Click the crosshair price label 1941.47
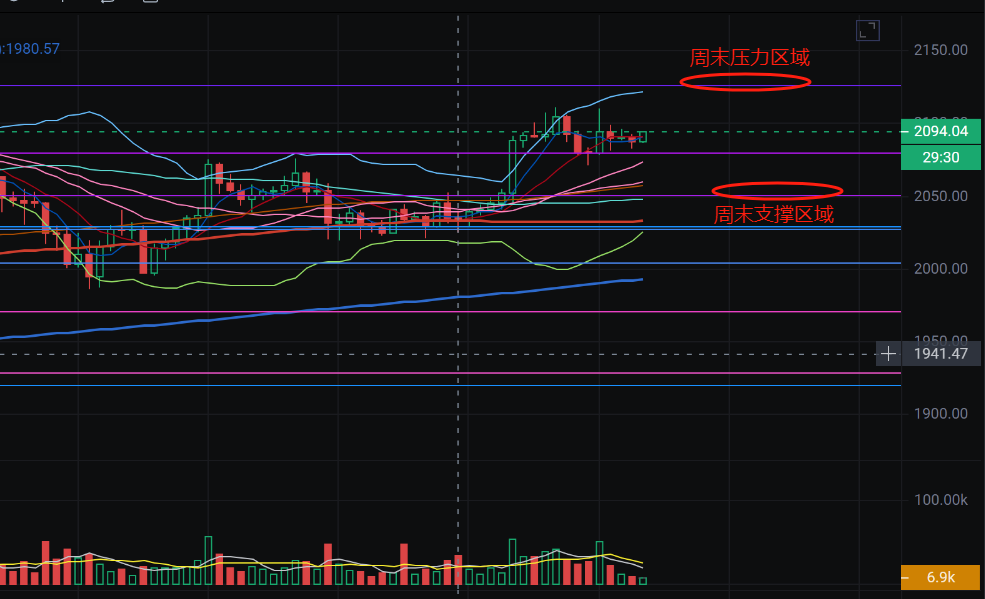 [940, 354]
